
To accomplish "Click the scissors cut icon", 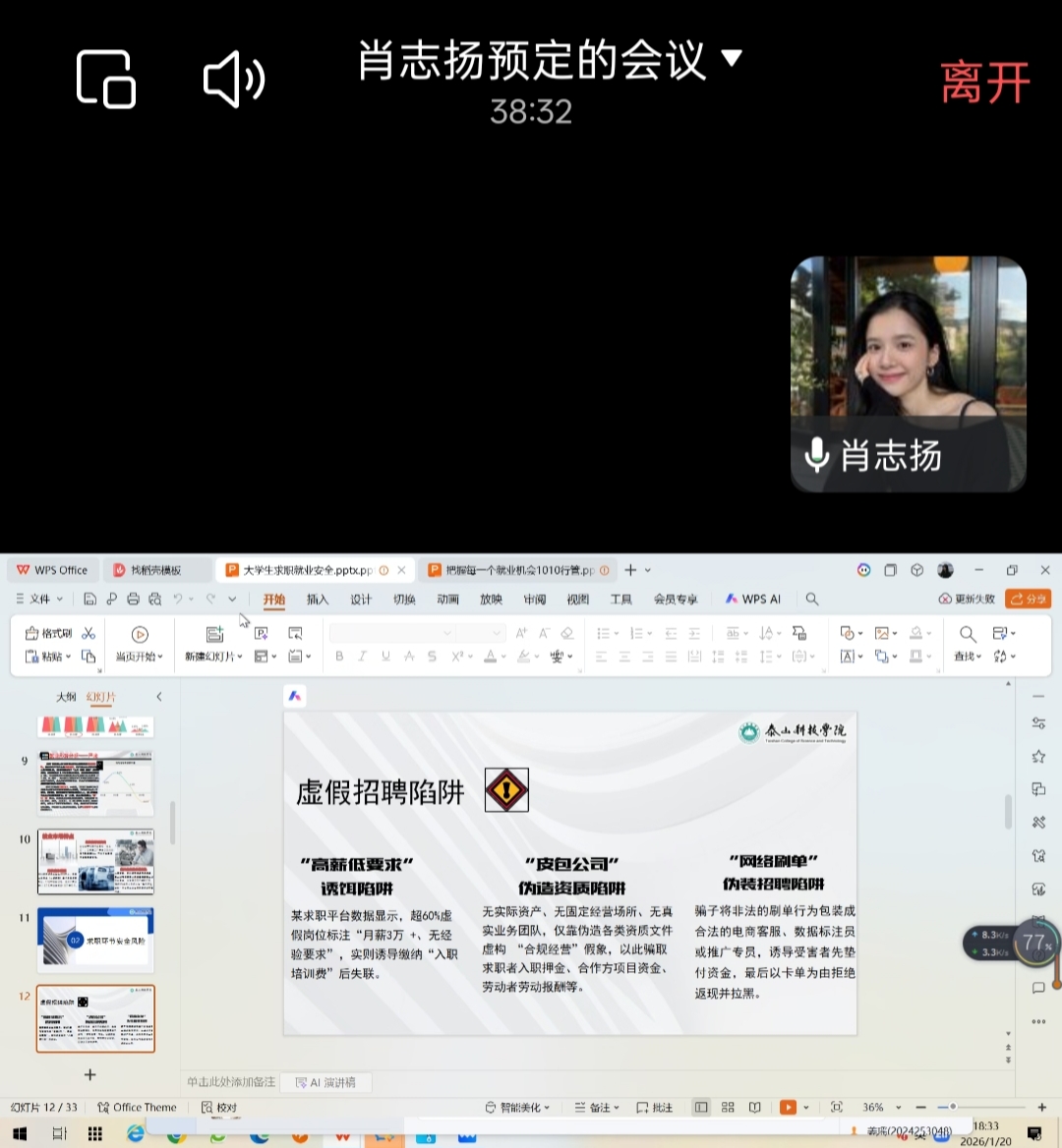I will coord(88,633).
